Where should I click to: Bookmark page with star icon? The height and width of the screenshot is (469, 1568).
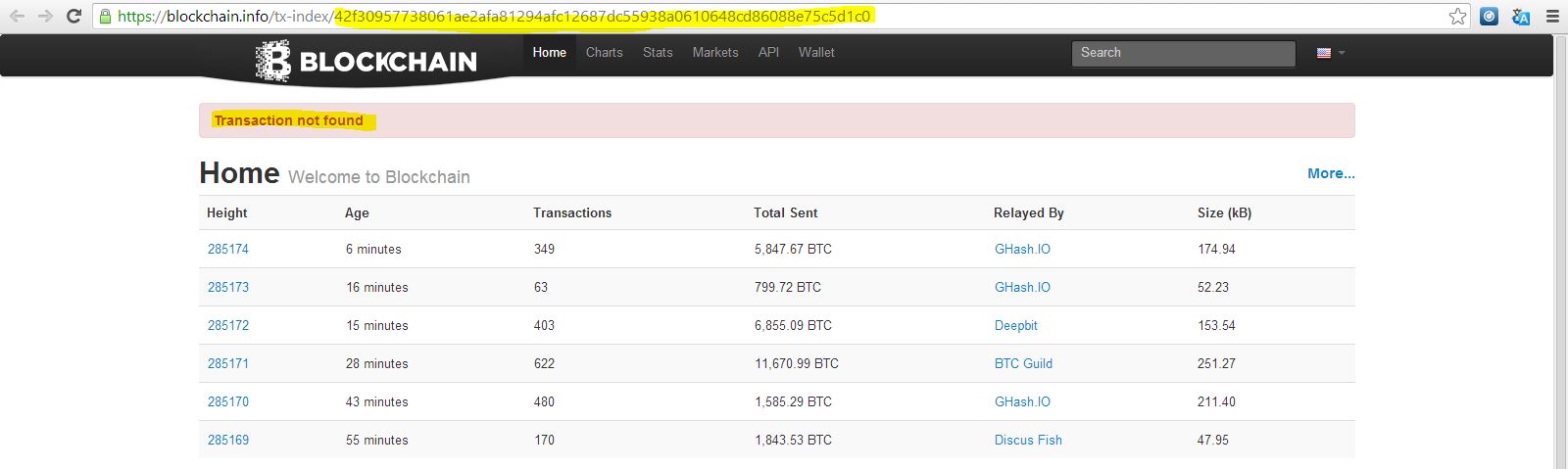pyautogui.click(x=1458, y=16)
